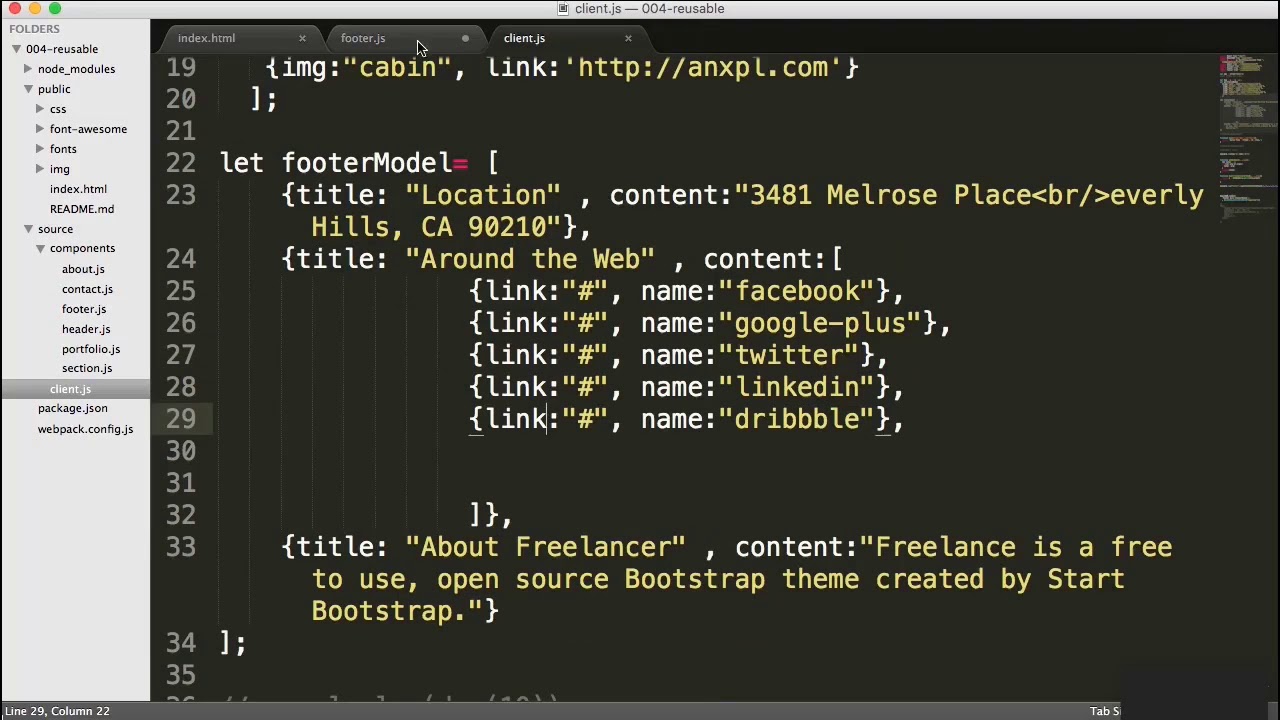Collapse the components folder
The width and height of the screenshot is (1280, 720).
click(40, 248)
